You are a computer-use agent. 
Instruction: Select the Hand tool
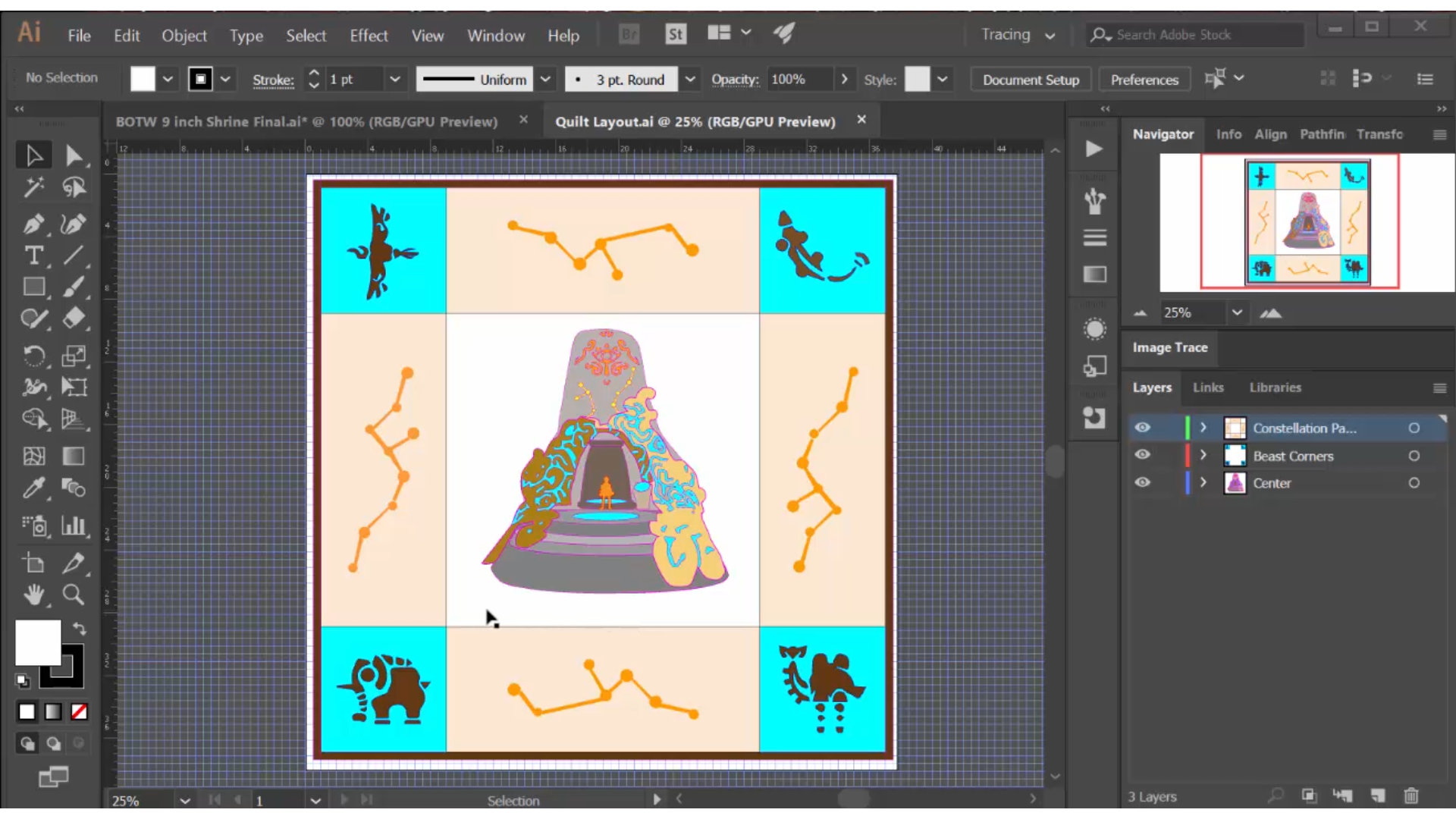34,595
